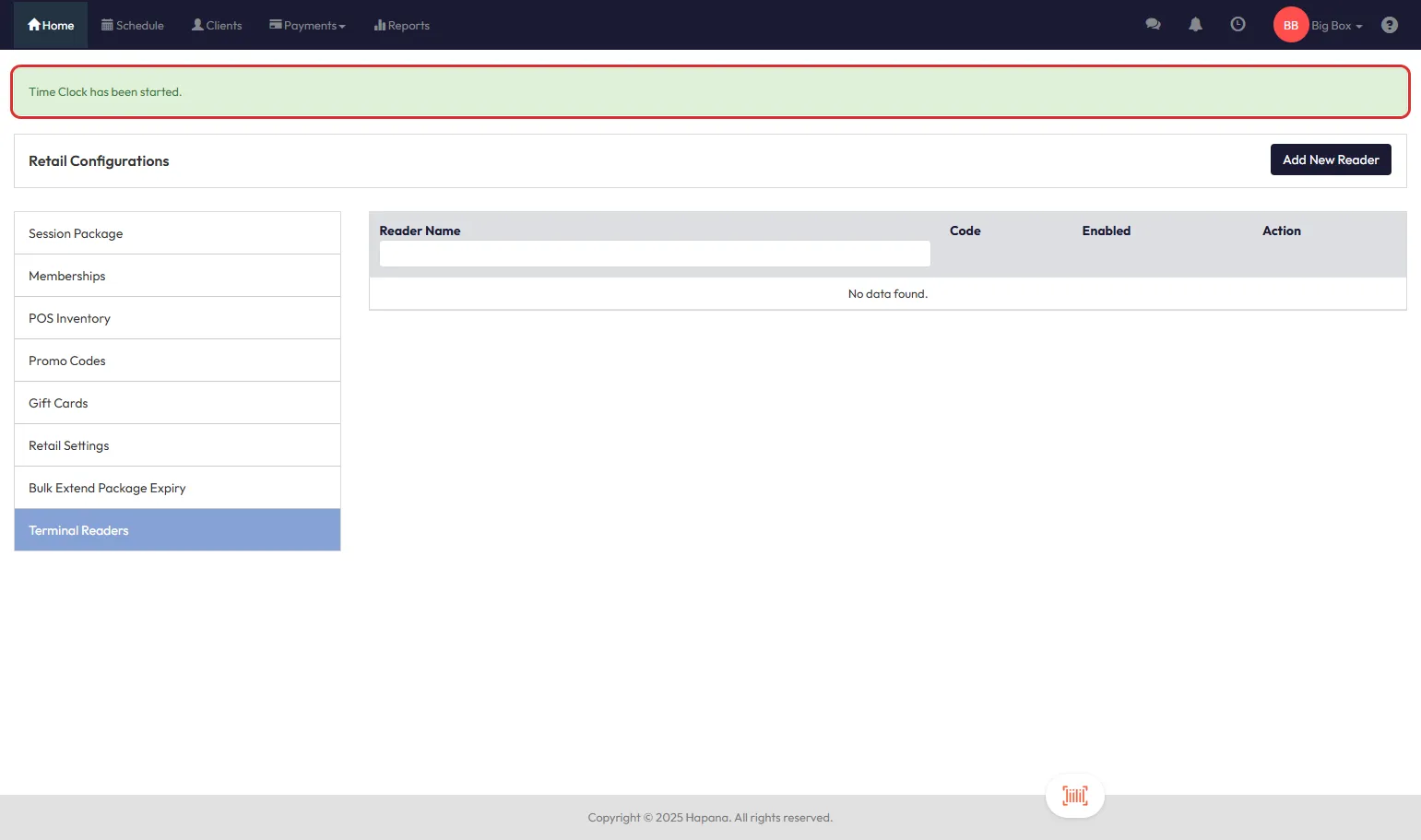
Task: Open the chat messages icon
Action: [1153, 25]
